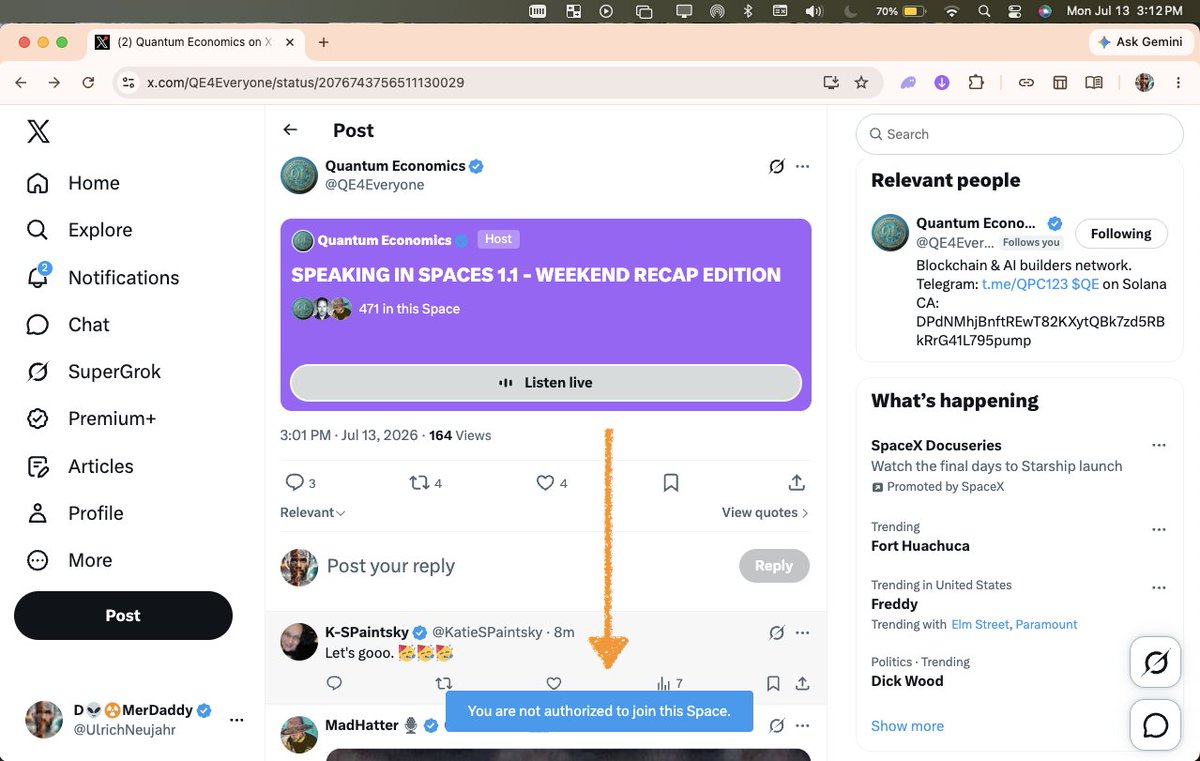Screen dimensions: 1200x761
Task: Bookmark K-SPaintsky's reply
Action: 773,684
